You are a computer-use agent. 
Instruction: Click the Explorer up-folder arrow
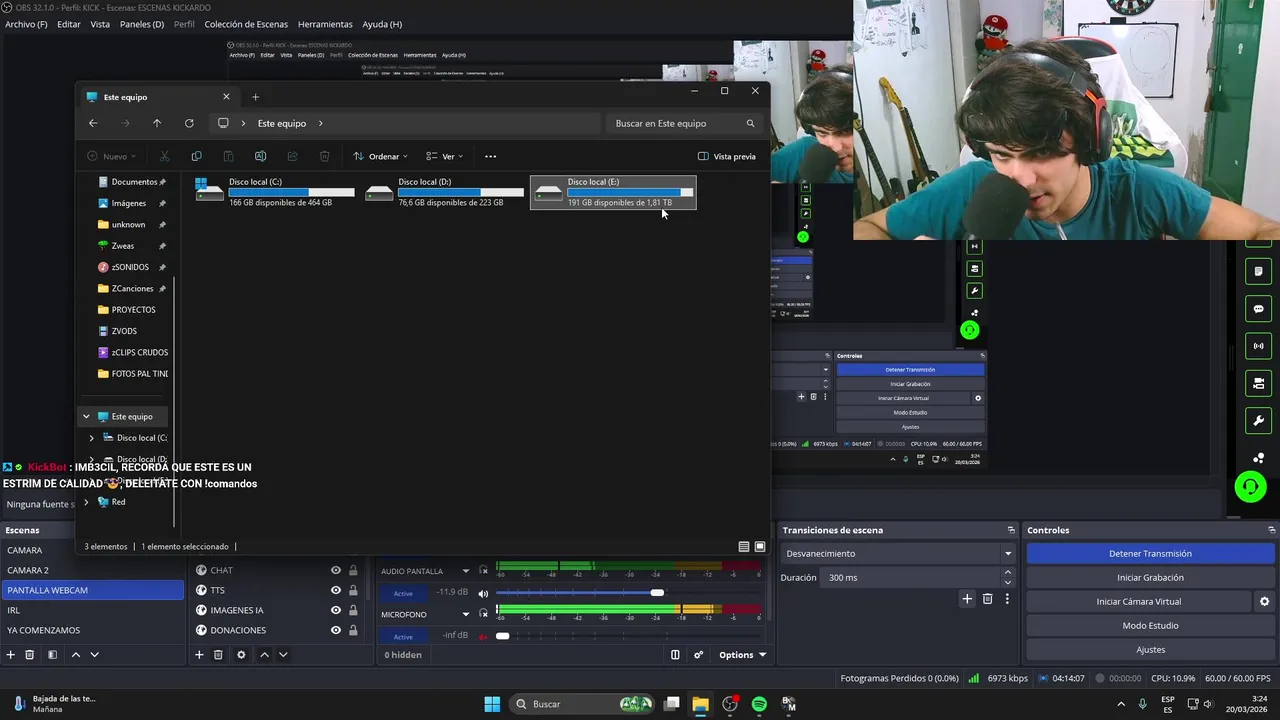tap(157, 123)
